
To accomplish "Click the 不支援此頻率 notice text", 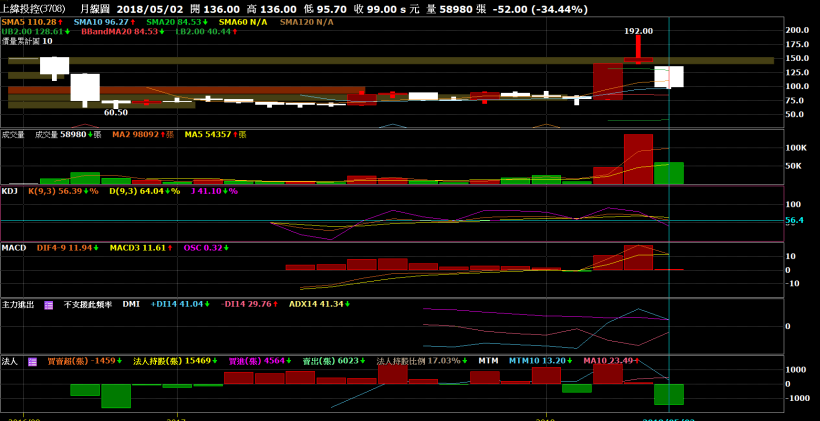I will pyautogui.click(x=89, y=304).
